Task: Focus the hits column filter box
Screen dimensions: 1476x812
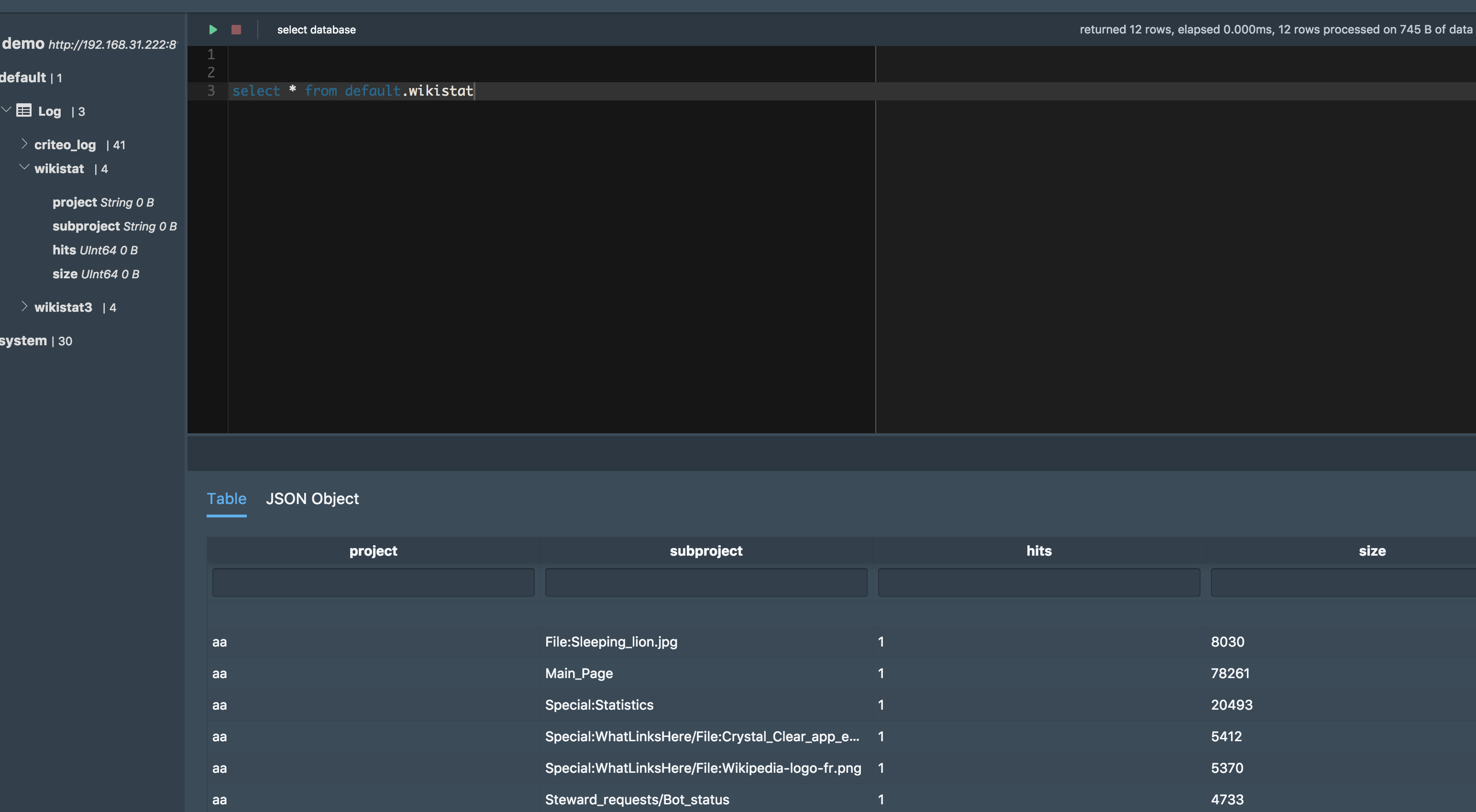Action: (x=1039, y=582)
